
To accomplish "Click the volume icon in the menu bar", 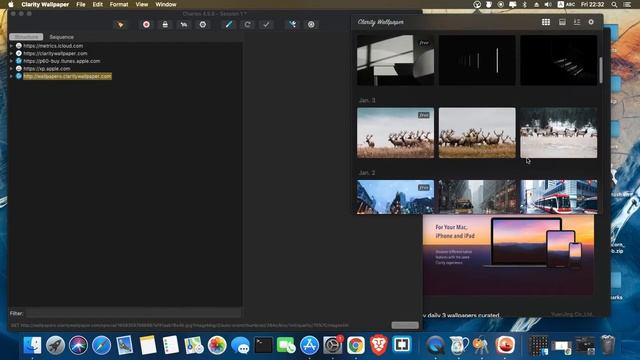I will click(x=548, y=4).
